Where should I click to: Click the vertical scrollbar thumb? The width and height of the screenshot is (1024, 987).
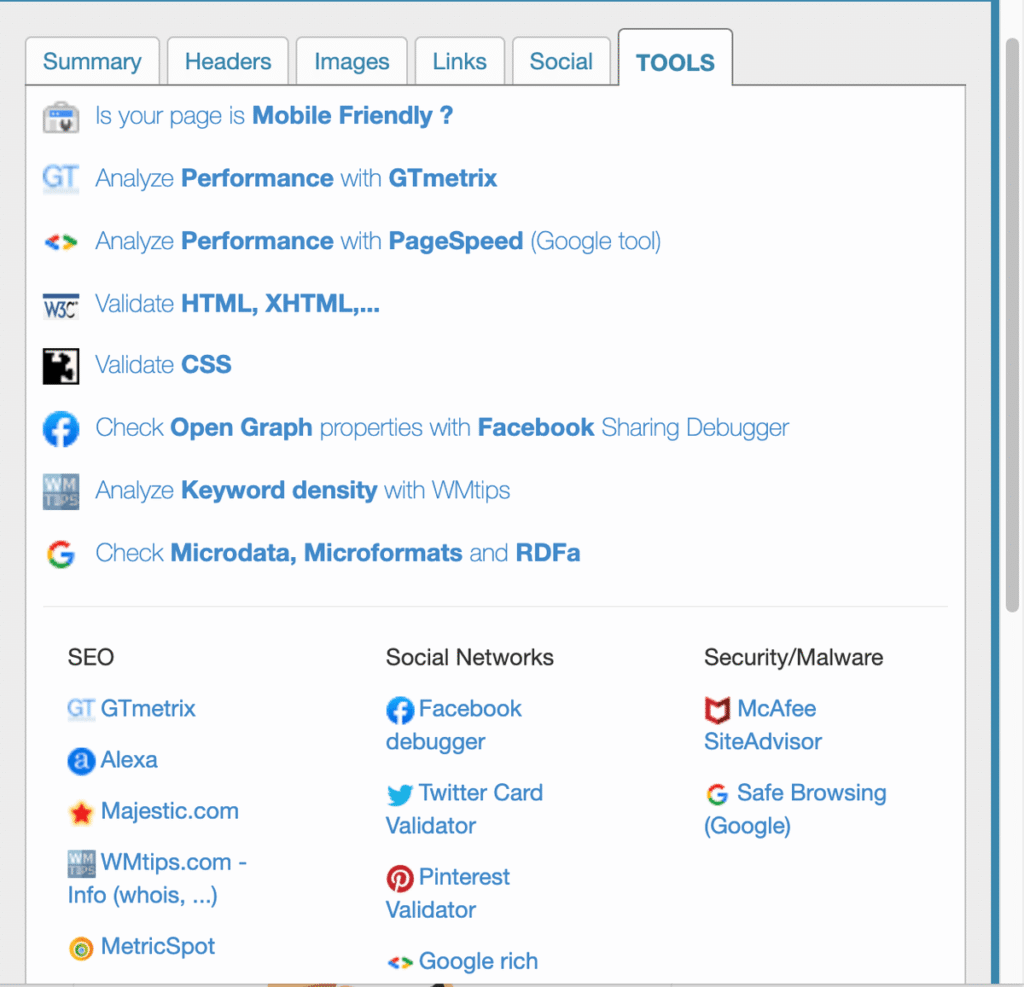pos(1012,325)
